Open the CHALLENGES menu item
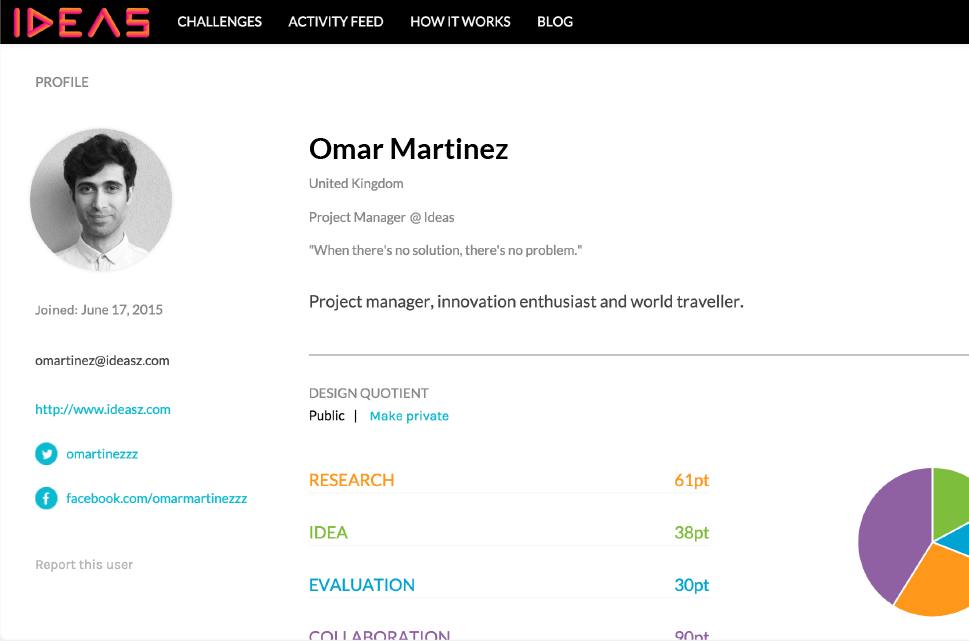969x641 pixels. (219, 21)
